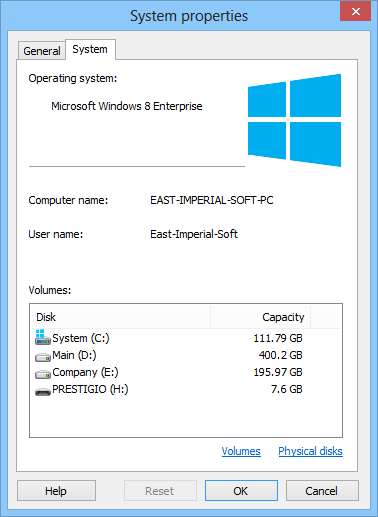The image size is (378, 517).
Task: Click the Main (D:) drive icon
Action: pos(43,357)
